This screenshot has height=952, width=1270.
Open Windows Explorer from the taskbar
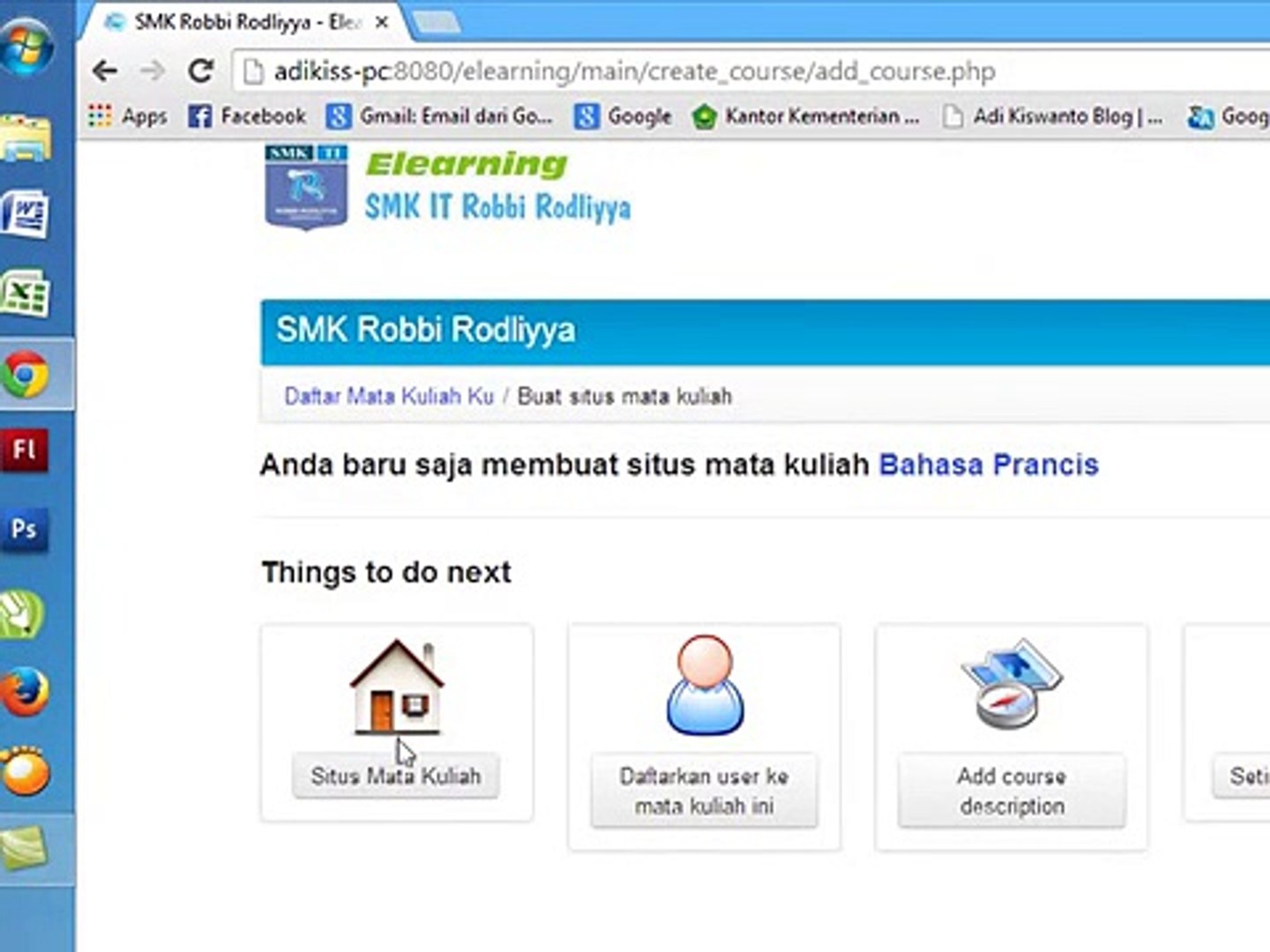click(x=26, y=138)
